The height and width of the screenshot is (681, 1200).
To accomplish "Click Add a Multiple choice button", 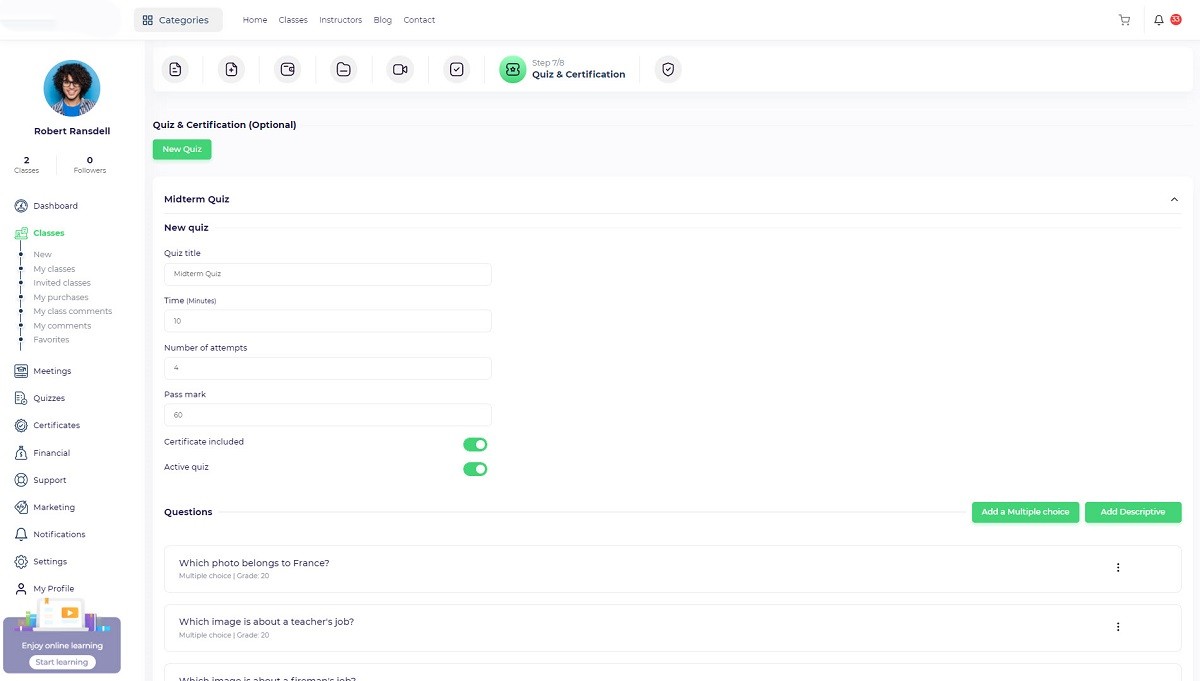I will (x=1025, y=512).
